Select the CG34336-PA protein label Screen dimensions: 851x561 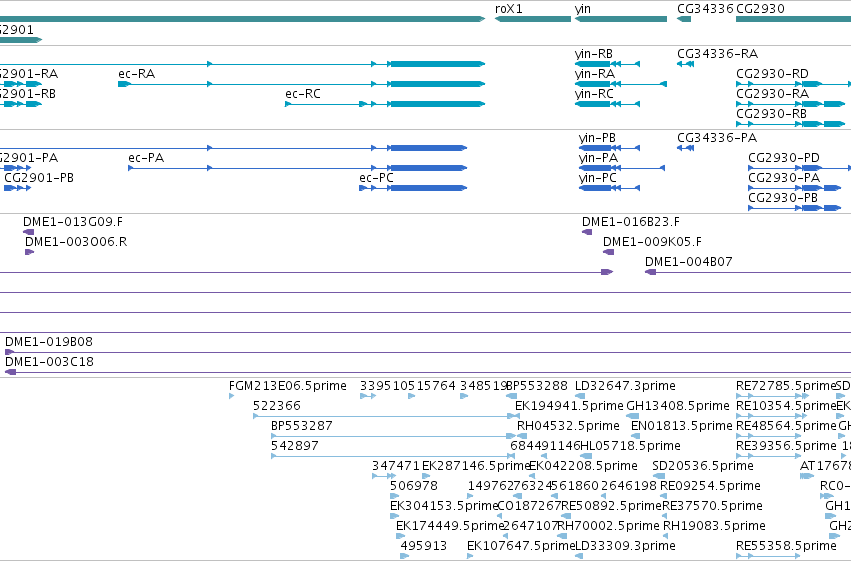[x=717, y=138]
